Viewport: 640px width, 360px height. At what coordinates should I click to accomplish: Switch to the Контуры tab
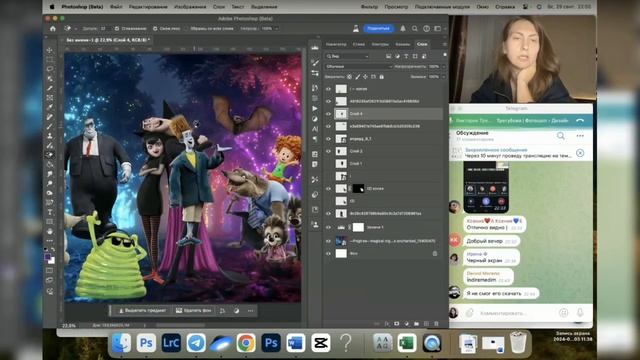click(380, 44)
